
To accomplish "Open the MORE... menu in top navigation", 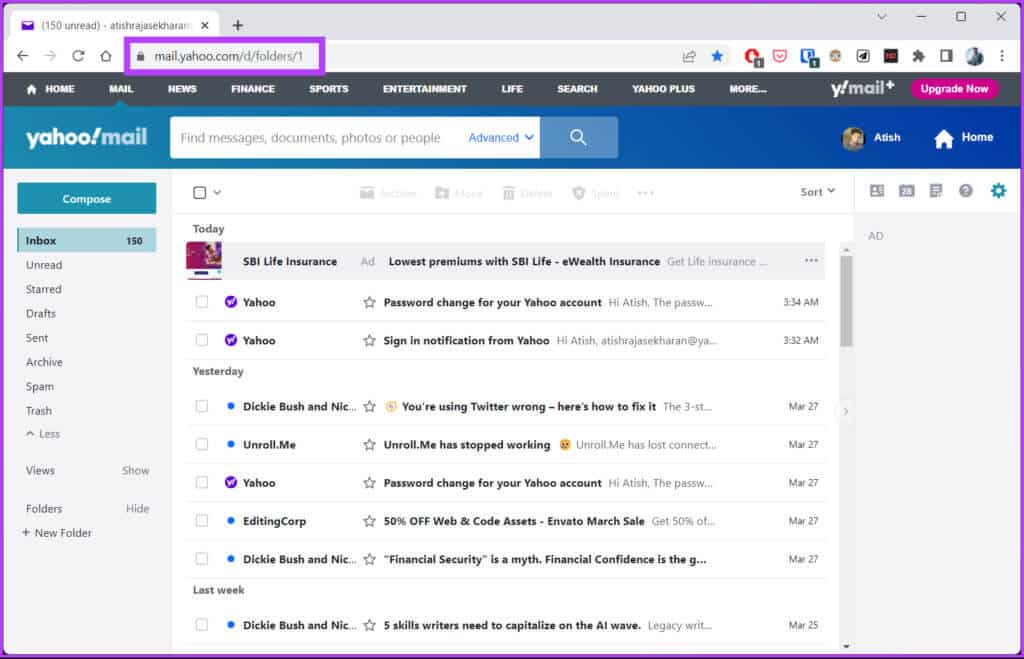I will click(x=748, y=89).
